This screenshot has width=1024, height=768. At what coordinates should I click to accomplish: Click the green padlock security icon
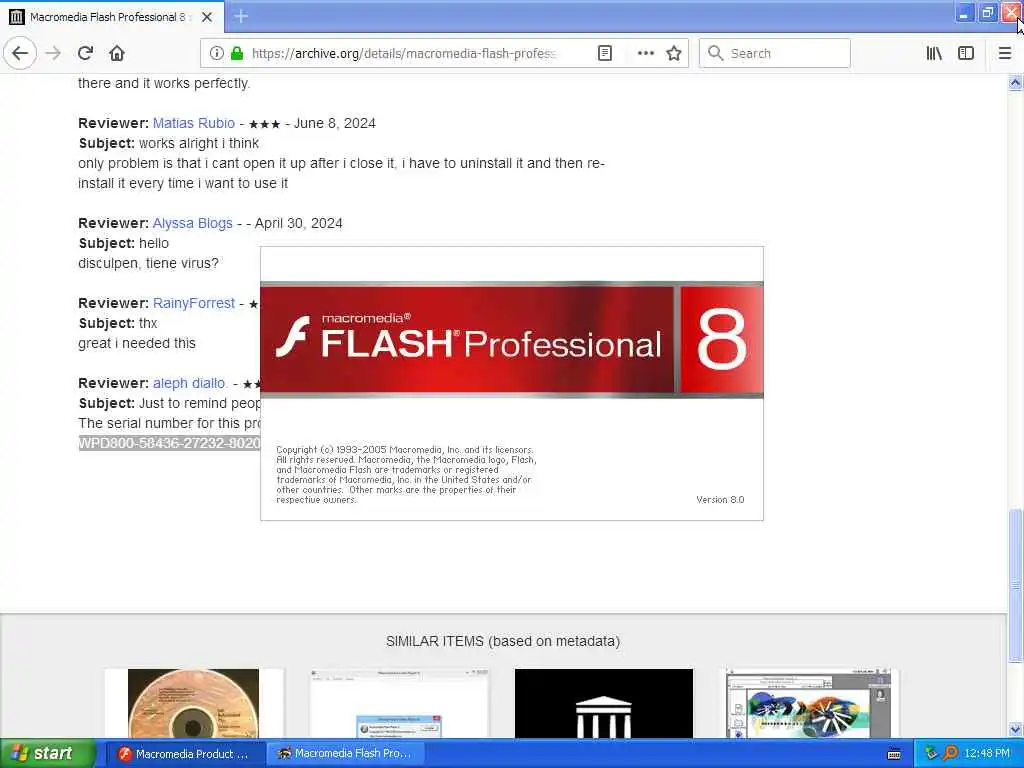tap(237, 53)
